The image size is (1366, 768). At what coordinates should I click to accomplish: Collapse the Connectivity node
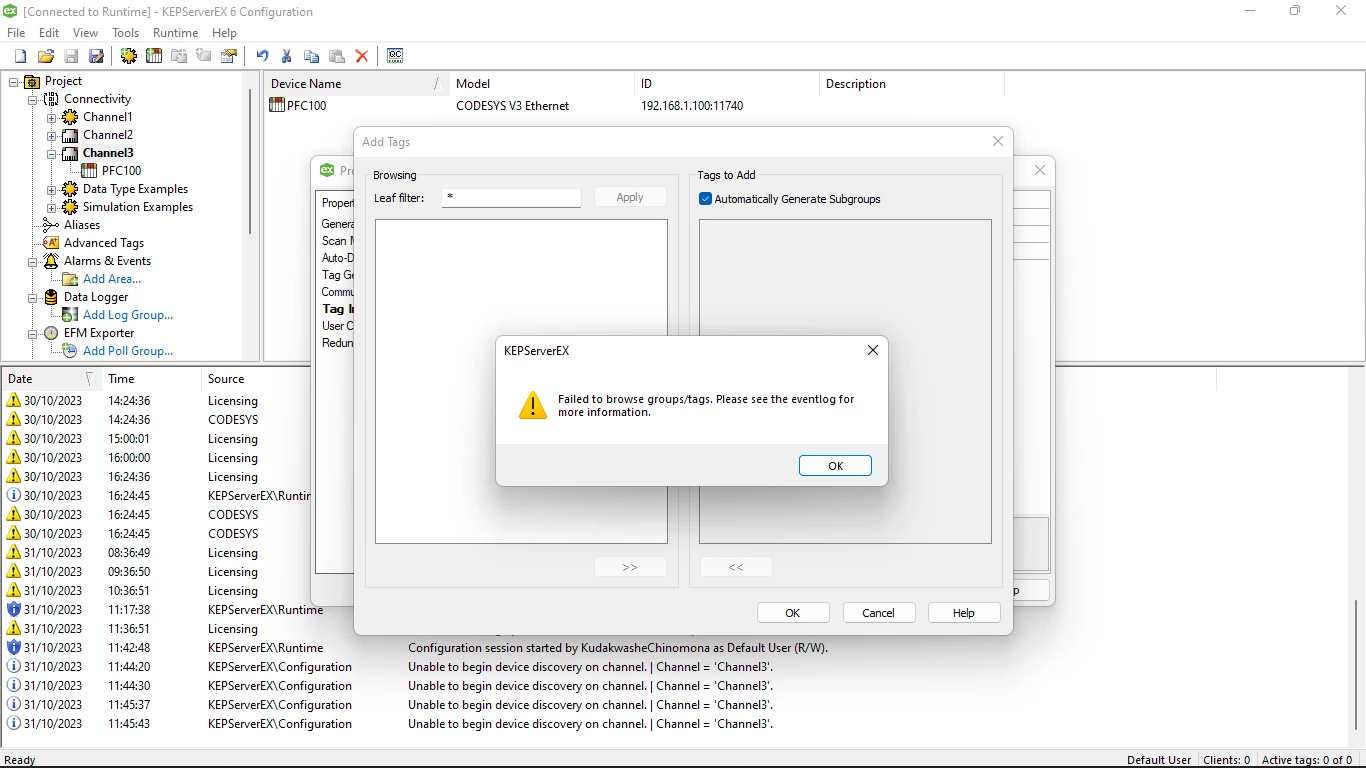coord(33,100)
